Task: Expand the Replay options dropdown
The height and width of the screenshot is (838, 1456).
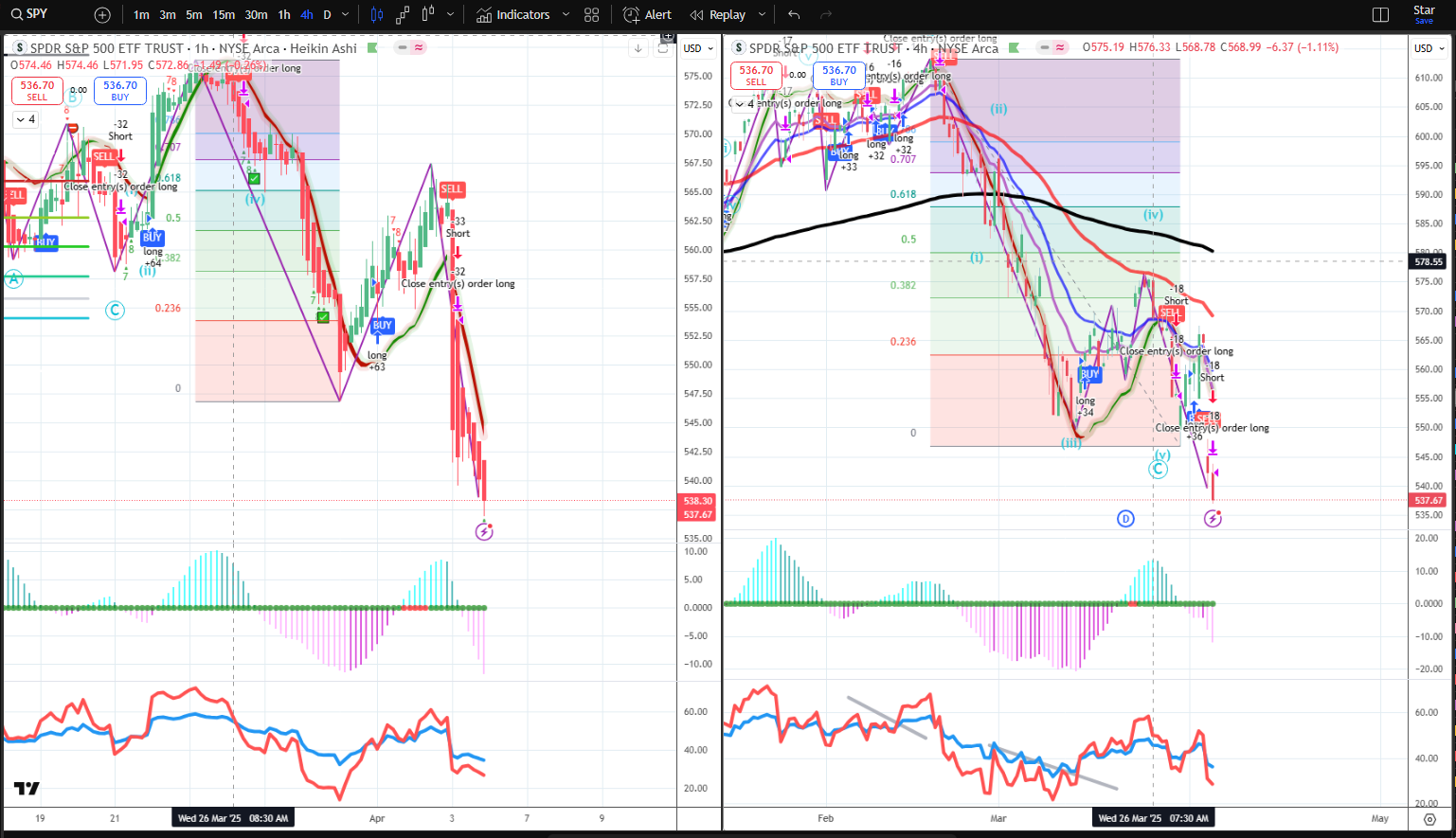Action: [x=760, y=15]
